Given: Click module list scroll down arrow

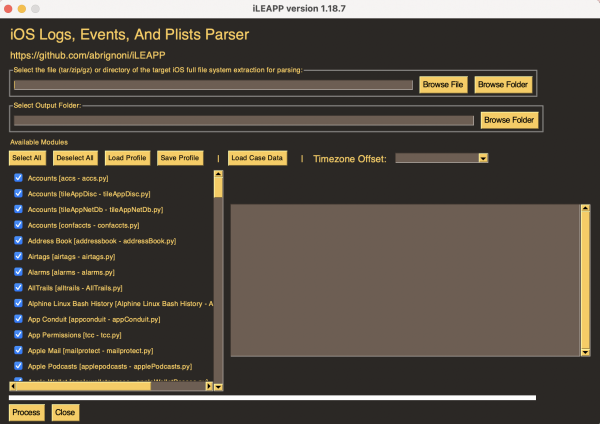Looking at the screenshot, I should click(x=218, y=387).
